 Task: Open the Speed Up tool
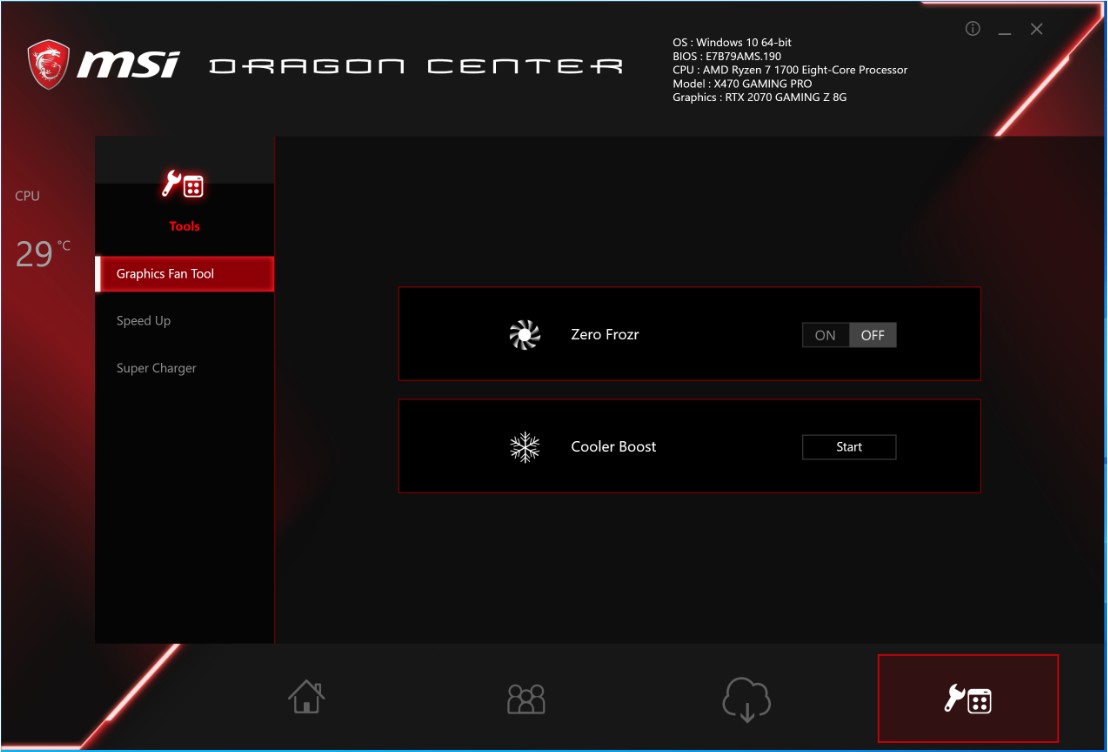143,321
